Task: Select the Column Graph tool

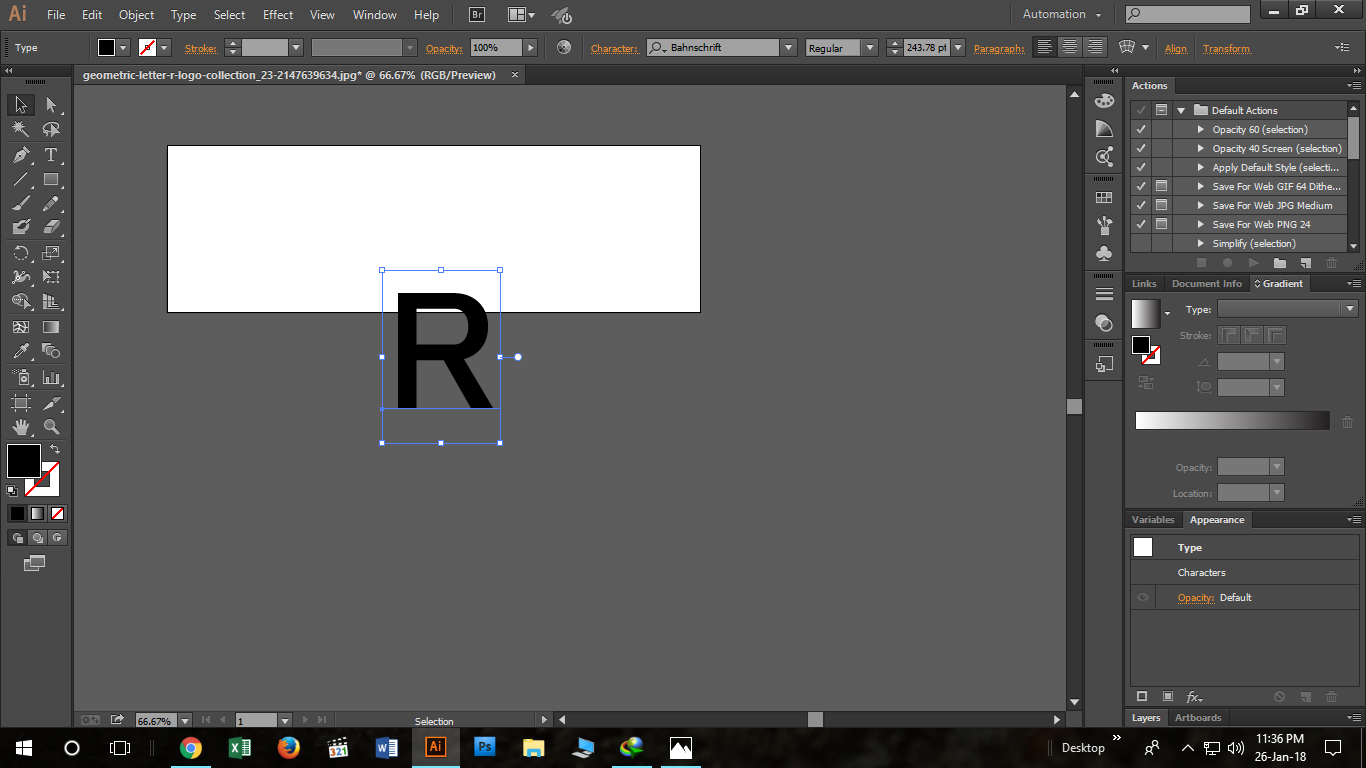Action: 51,378
